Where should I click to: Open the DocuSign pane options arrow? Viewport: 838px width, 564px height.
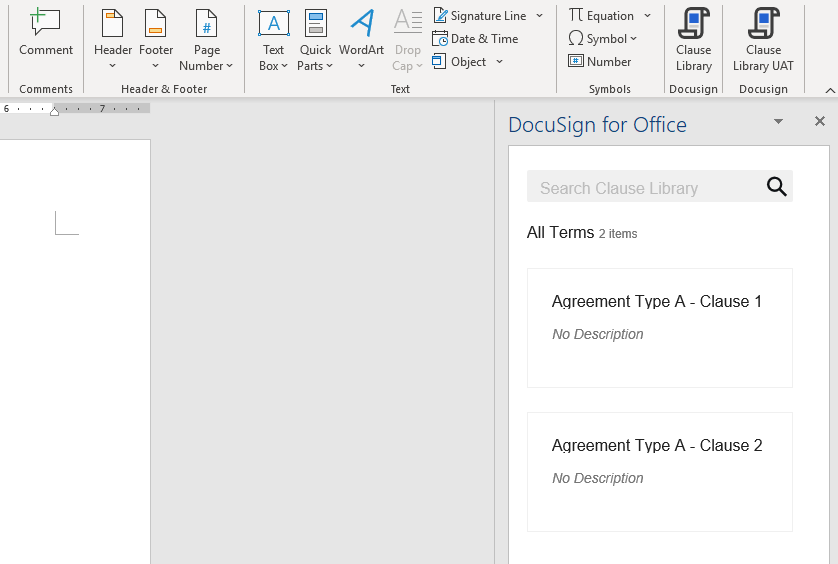pos(778,121)
